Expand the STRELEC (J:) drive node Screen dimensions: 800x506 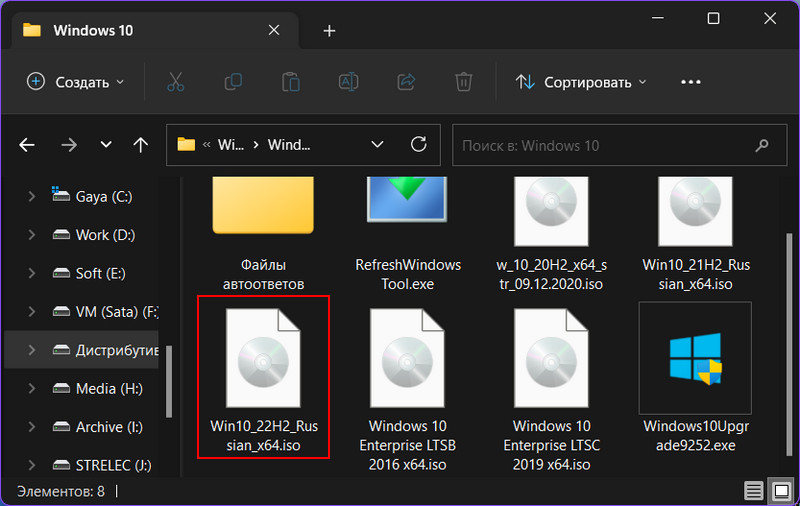[x=32, y=465]
